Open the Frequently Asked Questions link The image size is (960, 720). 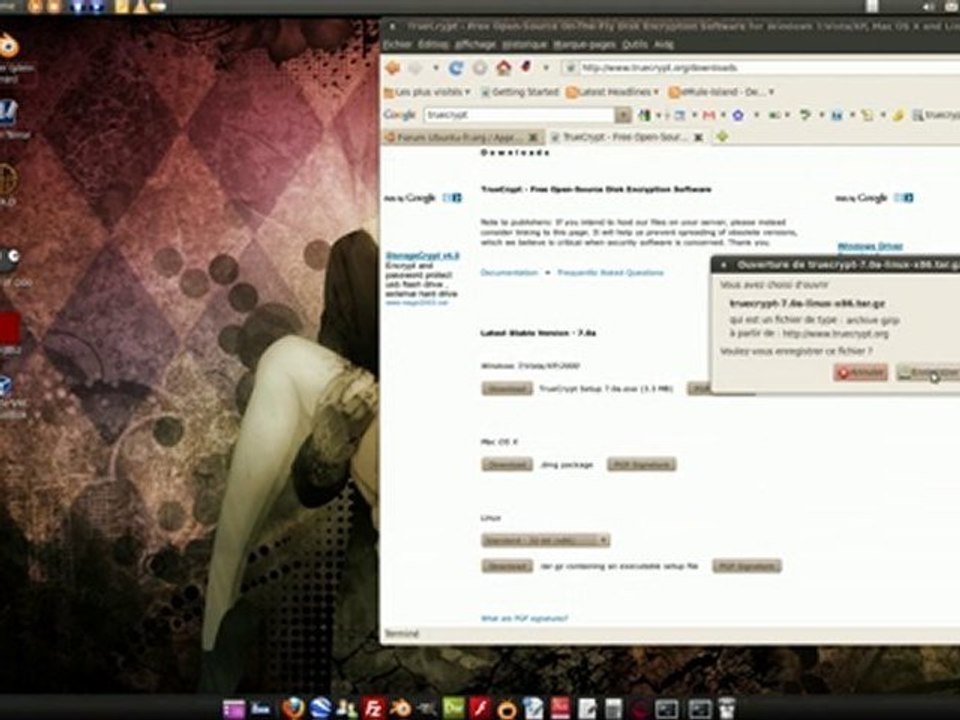(610, 272)
